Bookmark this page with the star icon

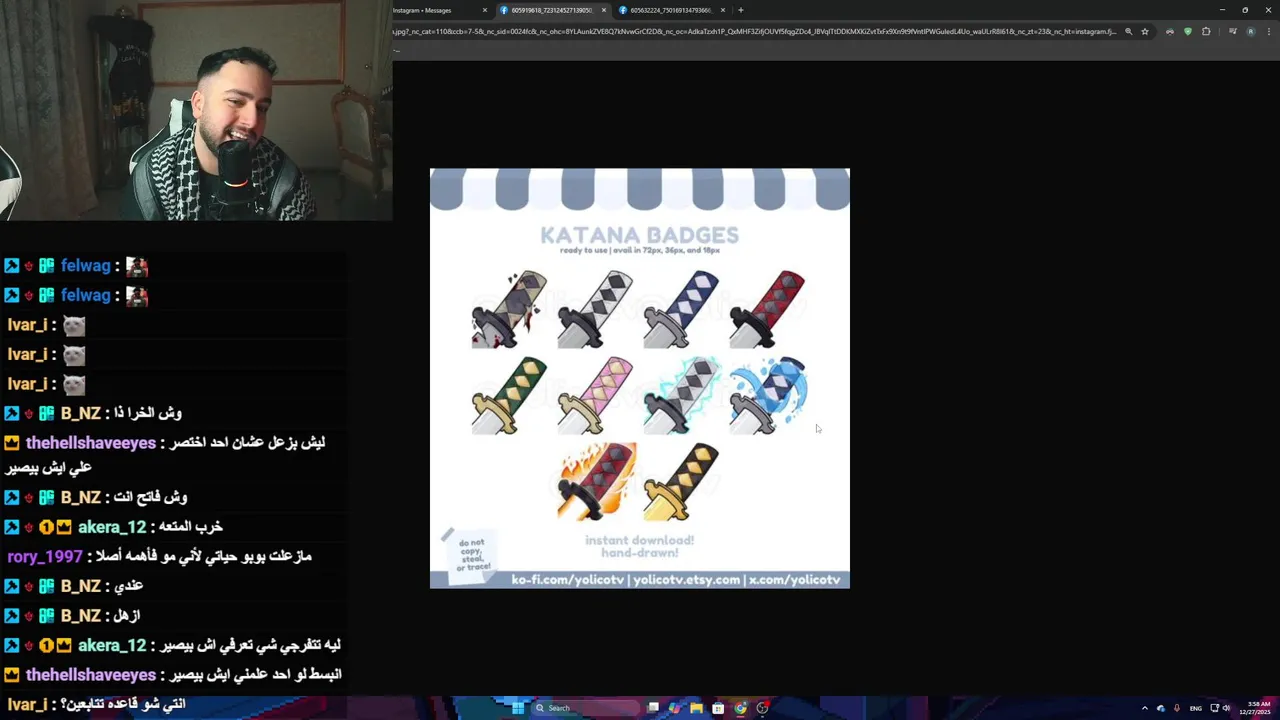tap(1145, 31)
